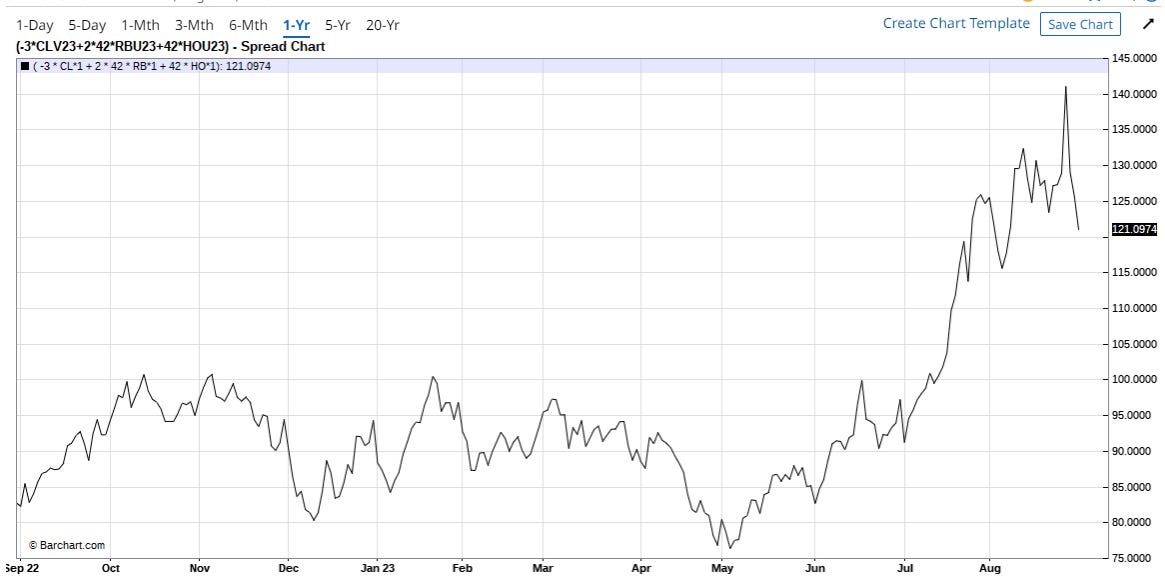Click the 121.0974 current price label
Viewport: 1165px width, 587px height.
1134,230
